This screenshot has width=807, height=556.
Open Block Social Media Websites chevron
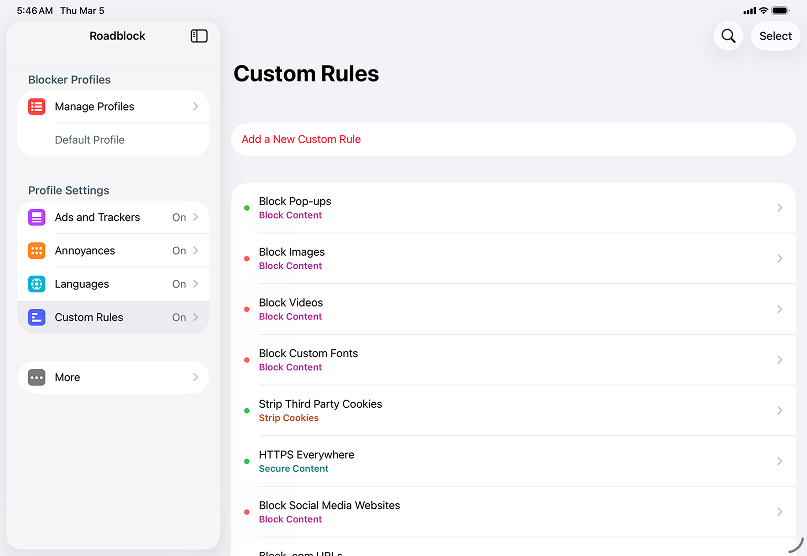(780, 512)
